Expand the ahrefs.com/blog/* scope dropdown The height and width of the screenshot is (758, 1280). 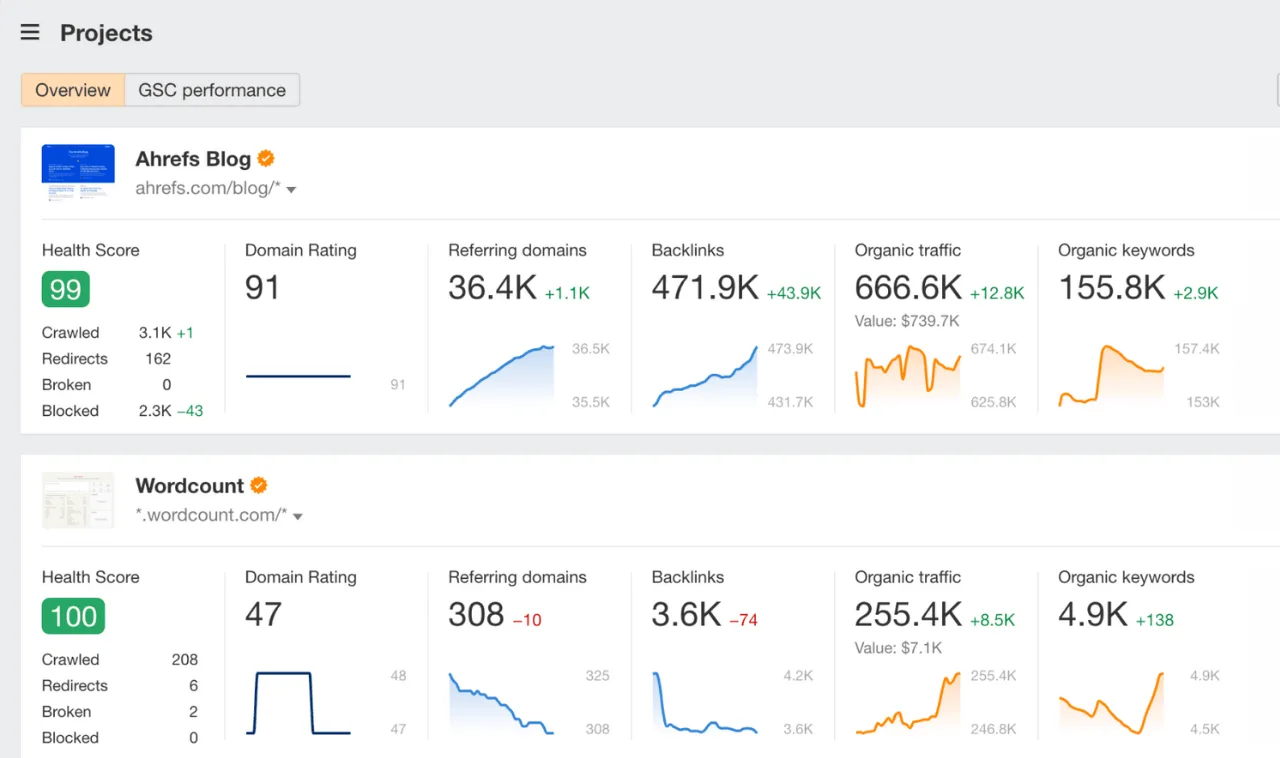pyautogui.click(x=291, y=189)
